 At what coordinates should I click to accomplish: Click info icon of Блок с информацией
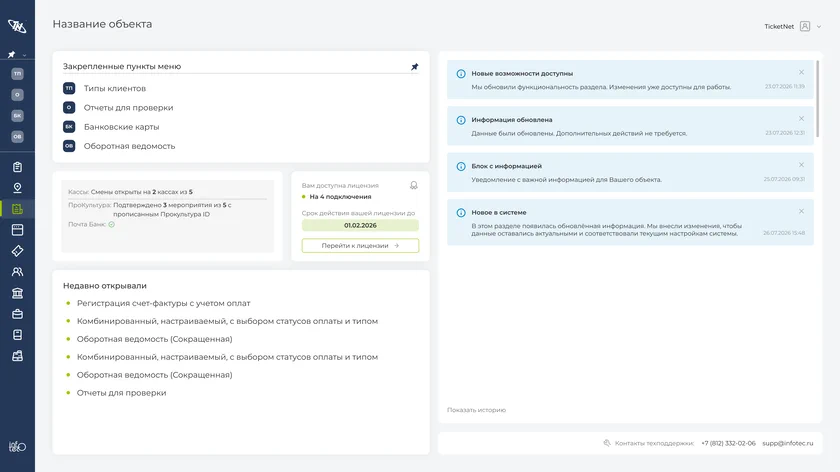(x=461, y=167)
